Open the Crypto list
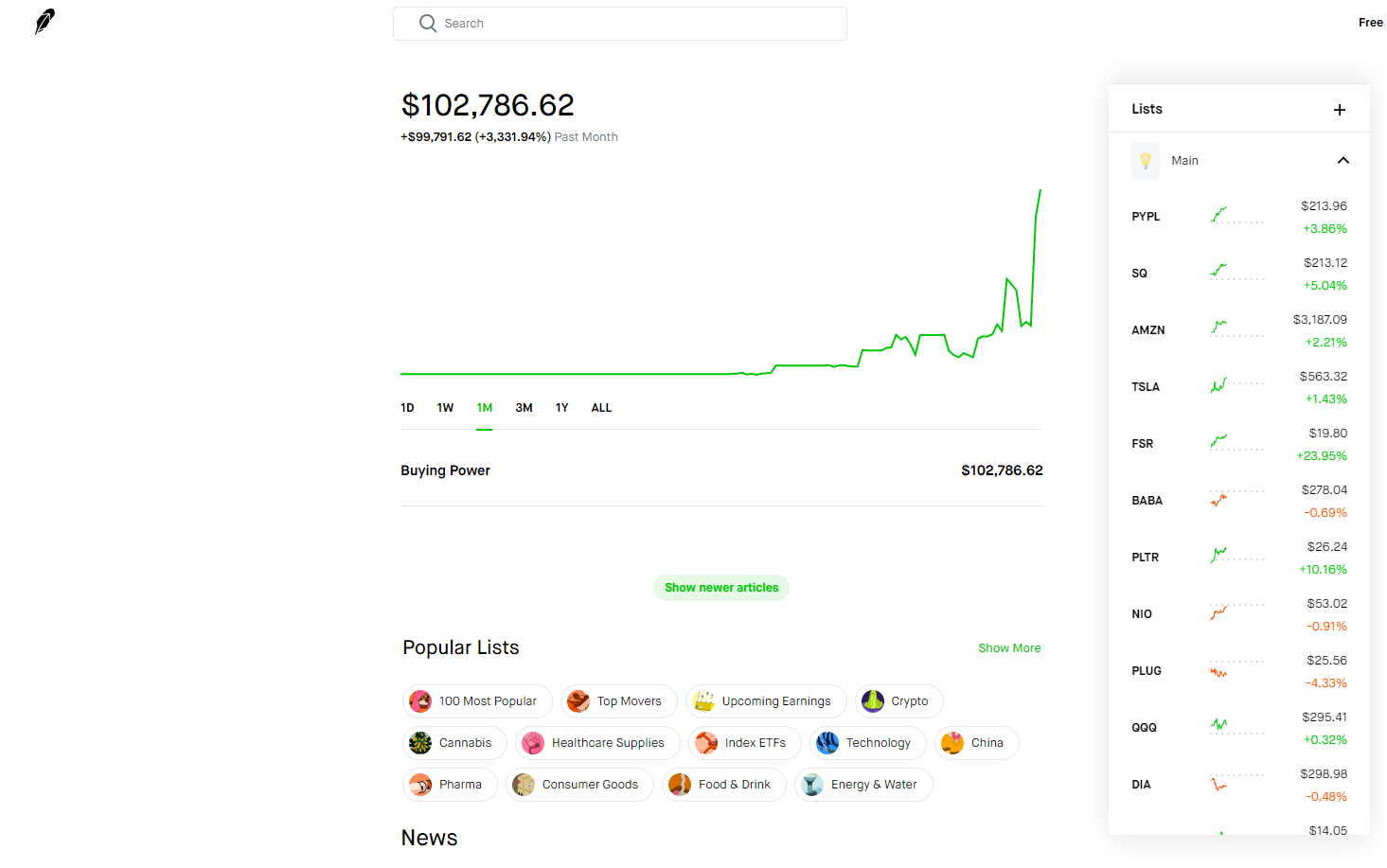 pyautogui.click(x=899, y=701)
